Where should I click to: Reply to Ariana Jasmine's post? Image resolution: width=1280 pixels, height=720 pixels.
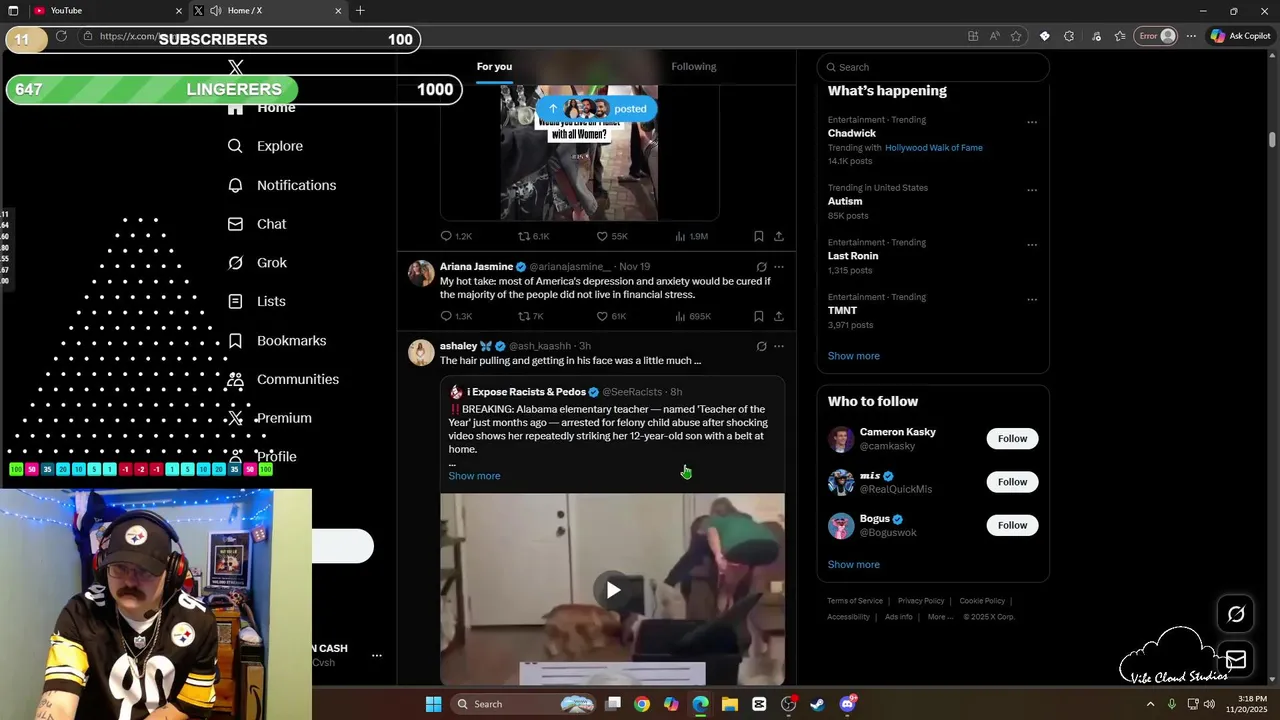click(456, 316)
